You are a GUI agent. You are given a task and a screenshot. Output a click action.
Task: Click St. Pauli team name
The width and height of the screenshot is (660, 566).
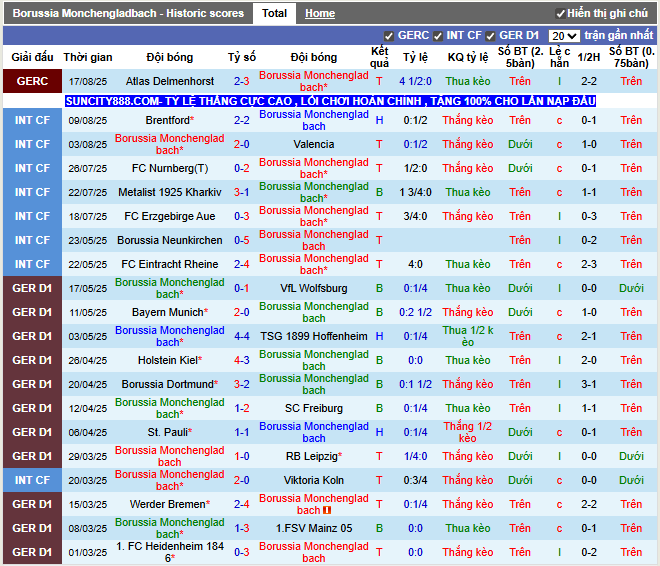point(170,432)
